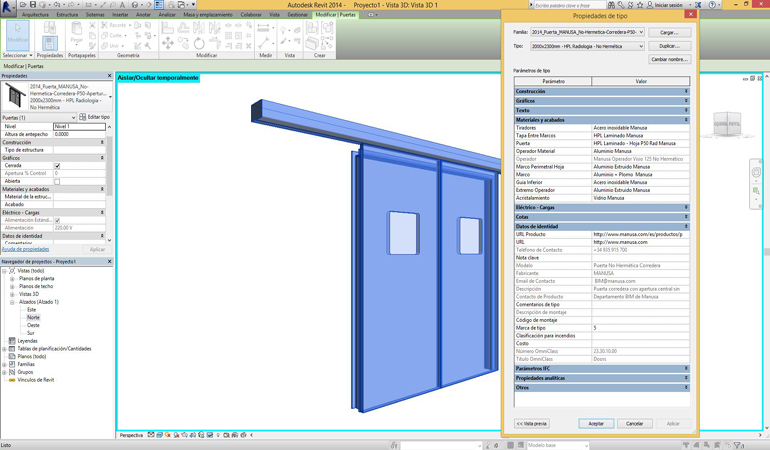Viewport: 770px width, 450px height.
Task: Select the Norte elevation in project browser
Action: click(x=33, y=318)
